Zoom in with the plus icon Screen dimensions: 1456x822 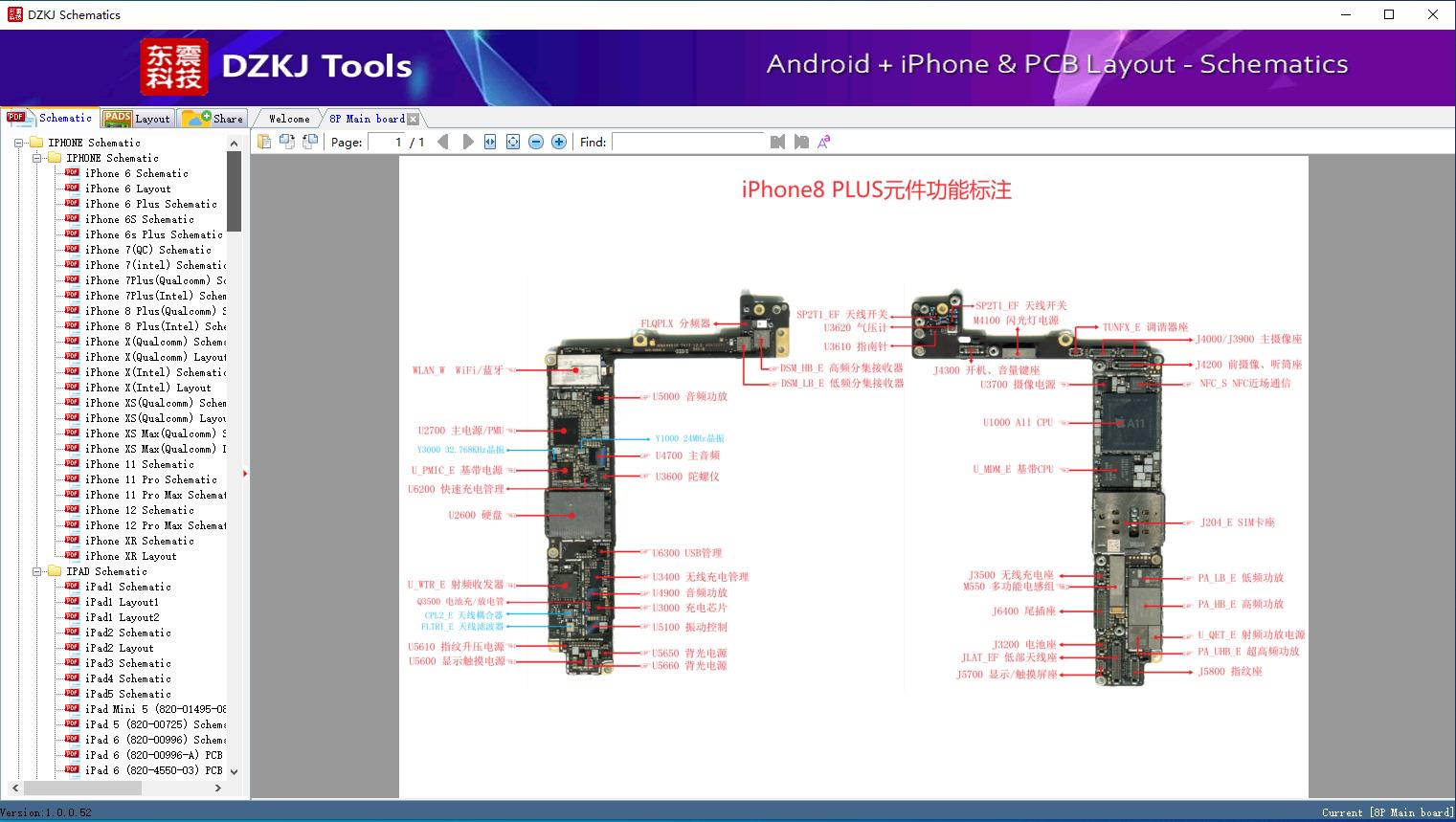[x=559, y=142]
